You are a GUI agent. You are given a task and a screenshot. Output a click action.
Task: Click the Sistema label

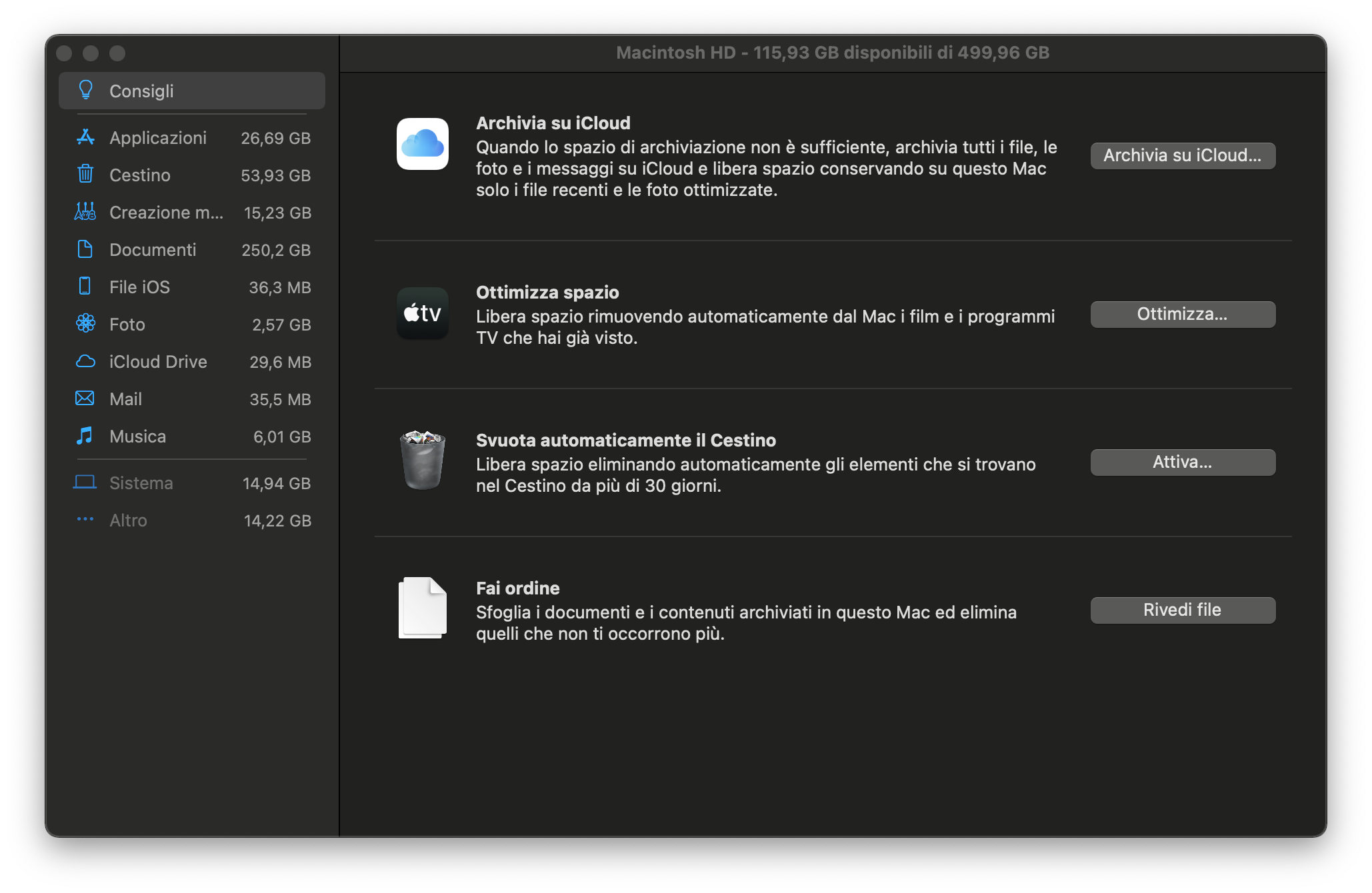(x=141, y=483)
